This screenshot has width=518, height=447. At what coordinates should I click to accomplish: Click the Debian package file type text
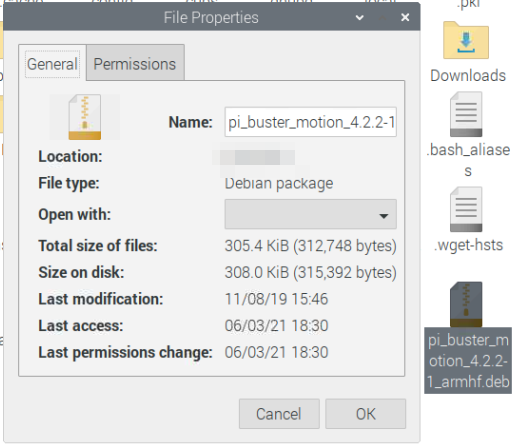tap(279, 183)
